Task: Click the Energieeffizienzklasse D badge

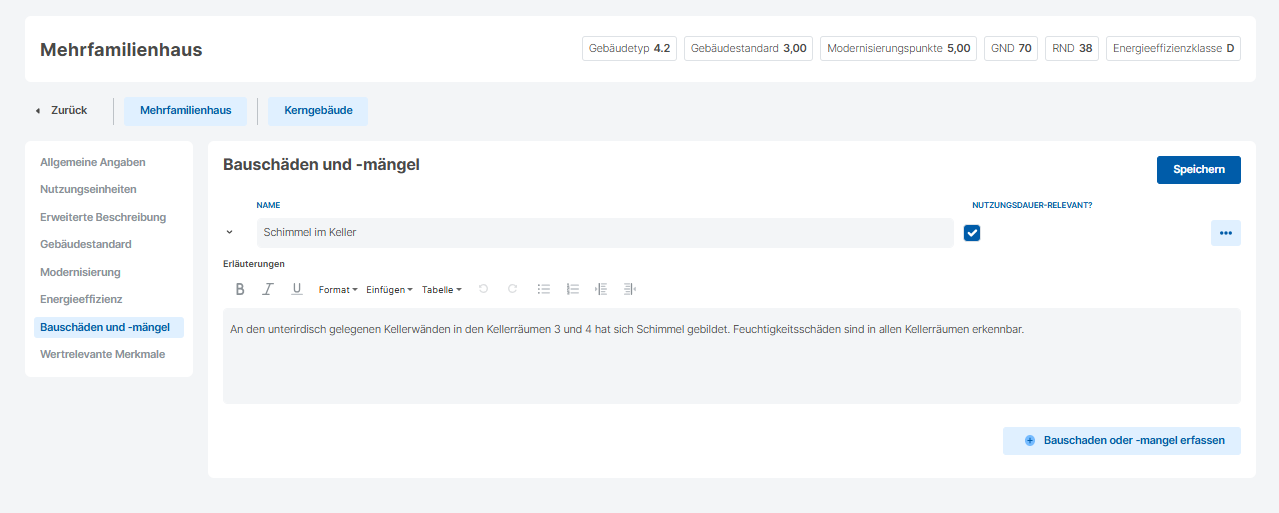Action: click(x=1173, y=48)
